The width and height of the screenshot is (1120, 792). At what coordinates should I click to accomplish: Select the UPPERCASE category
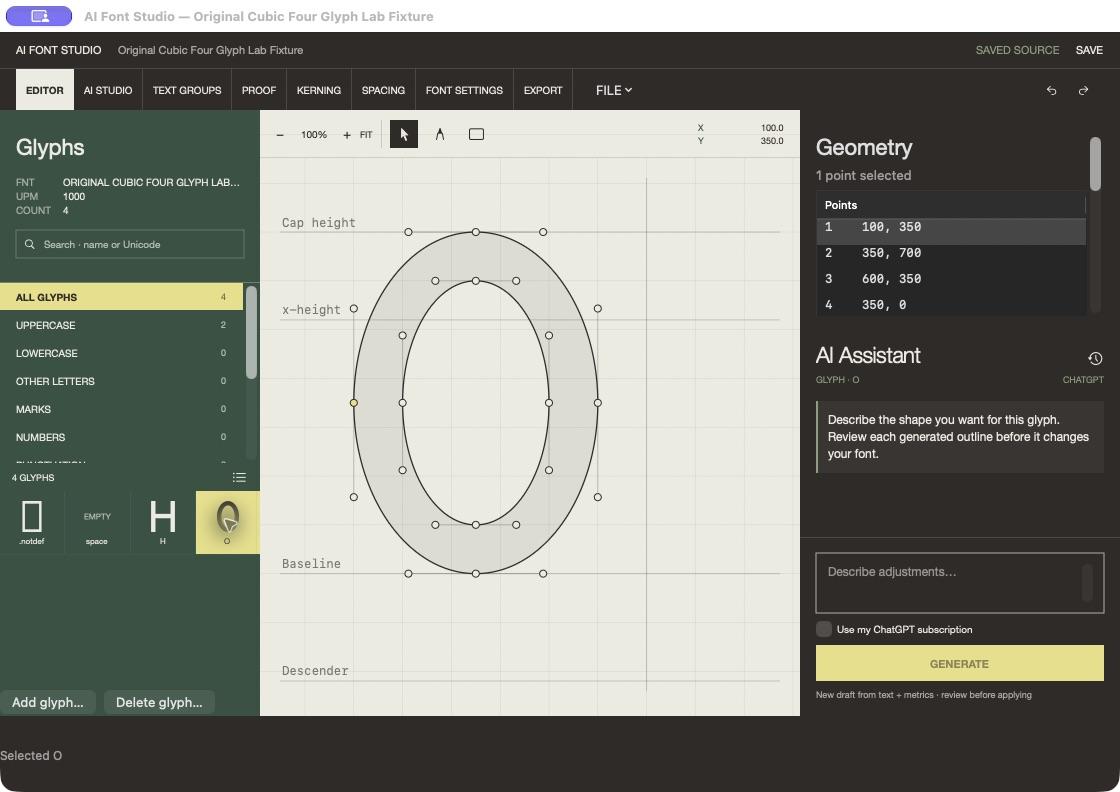pyautogui.click(x=121, y=325)
